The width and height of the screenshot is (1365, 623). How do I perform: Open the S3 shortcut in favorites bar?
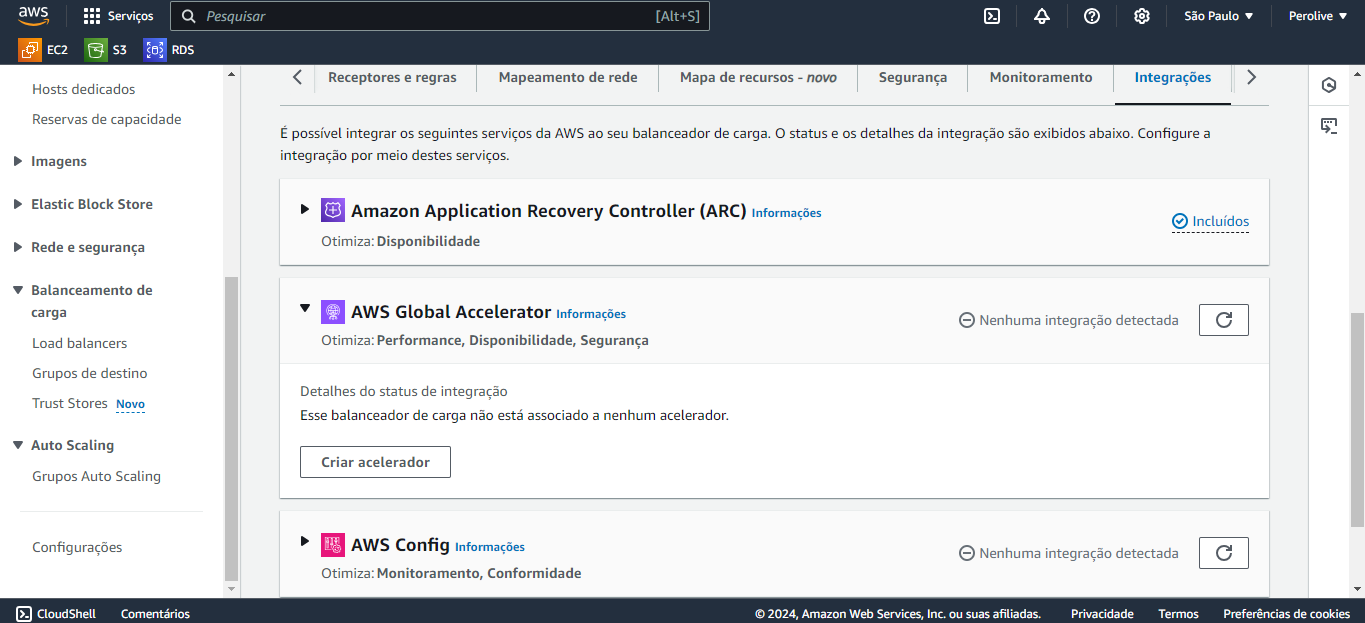coord(106,49)
